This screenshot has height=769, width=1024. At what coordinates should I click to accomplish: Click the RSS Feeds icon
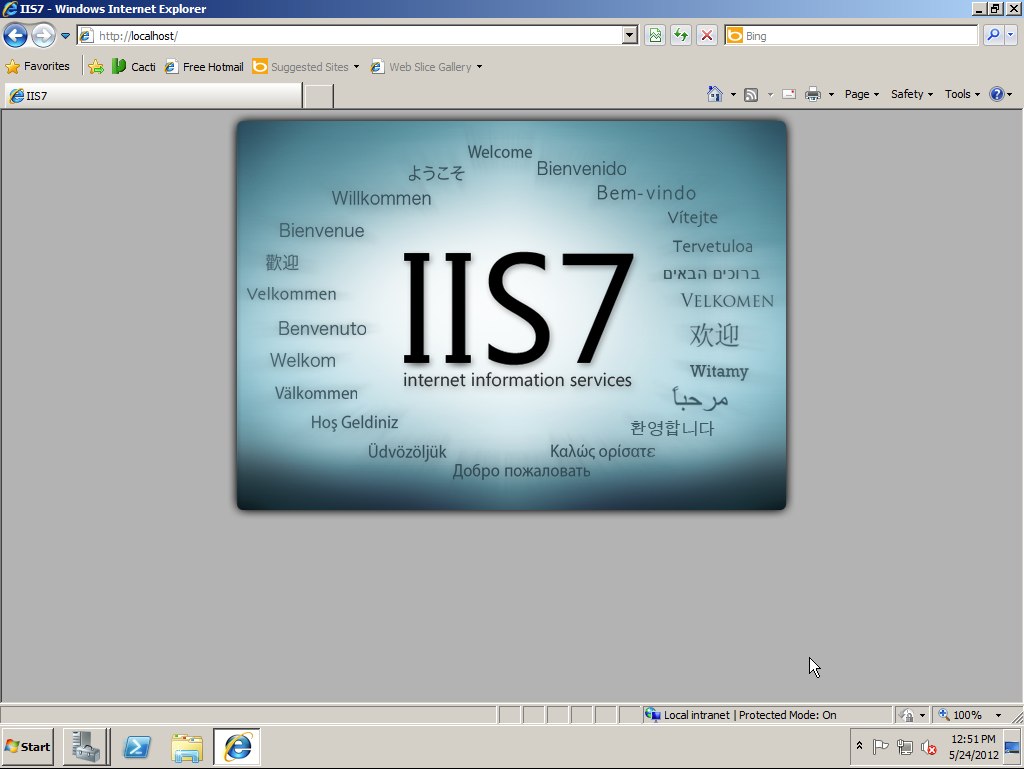coord(751,95)
